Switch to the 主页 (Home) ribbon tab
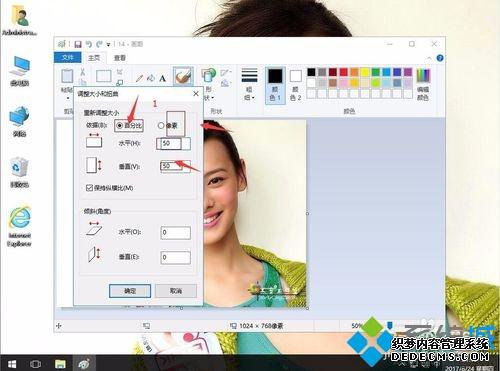Image resolution: width=500 pixels, height=371 pixels. [94, 58]
